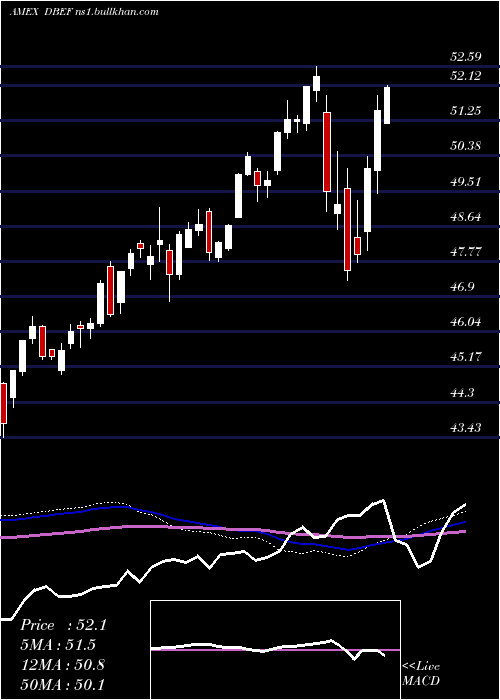
Task: Click the 46.04 price level label
Action: coord(466,322)
